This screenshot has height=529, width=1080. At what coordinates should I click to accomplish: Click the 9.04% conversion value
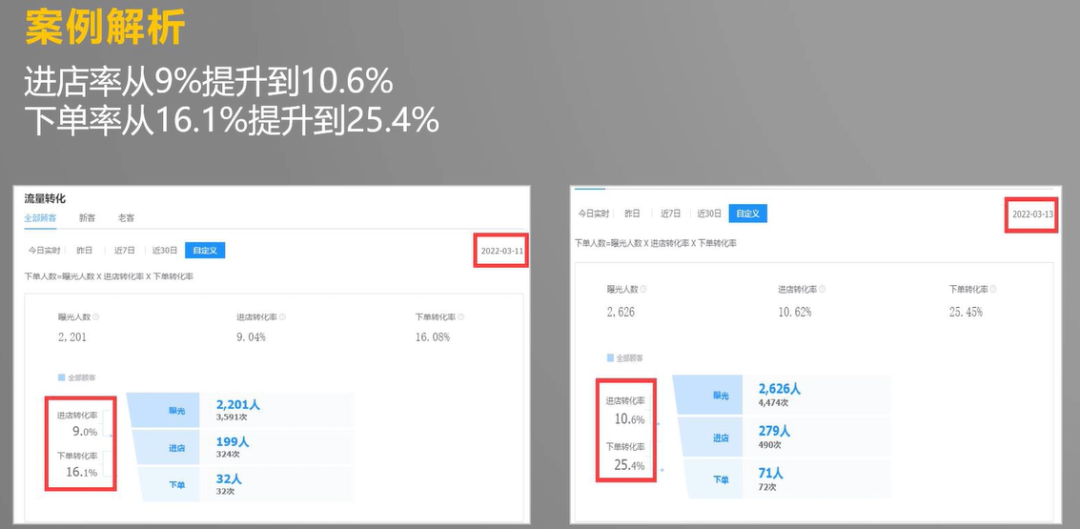251,338
